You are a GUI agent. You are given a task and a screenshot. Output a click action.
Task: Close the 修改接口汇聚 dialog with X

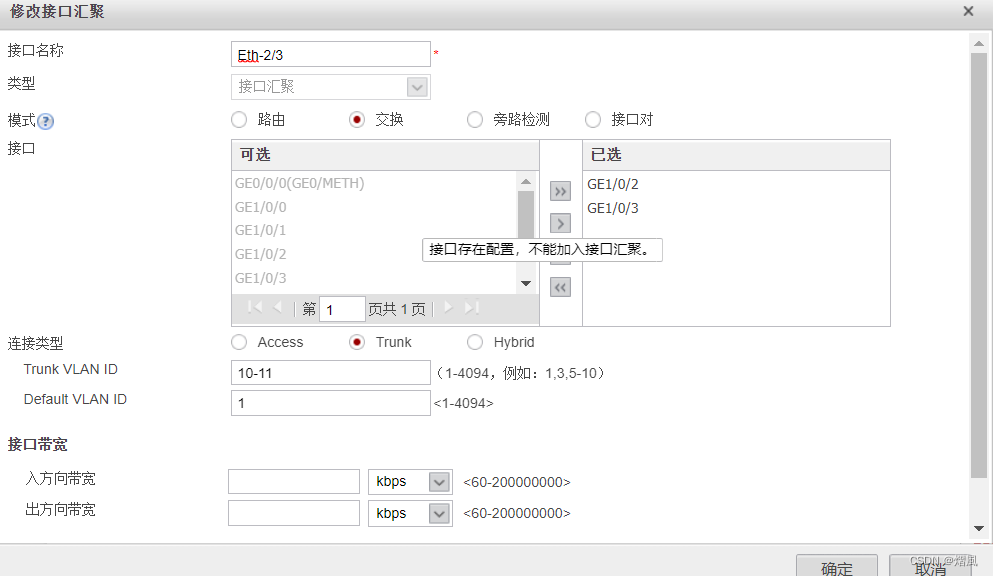(968, 11)
